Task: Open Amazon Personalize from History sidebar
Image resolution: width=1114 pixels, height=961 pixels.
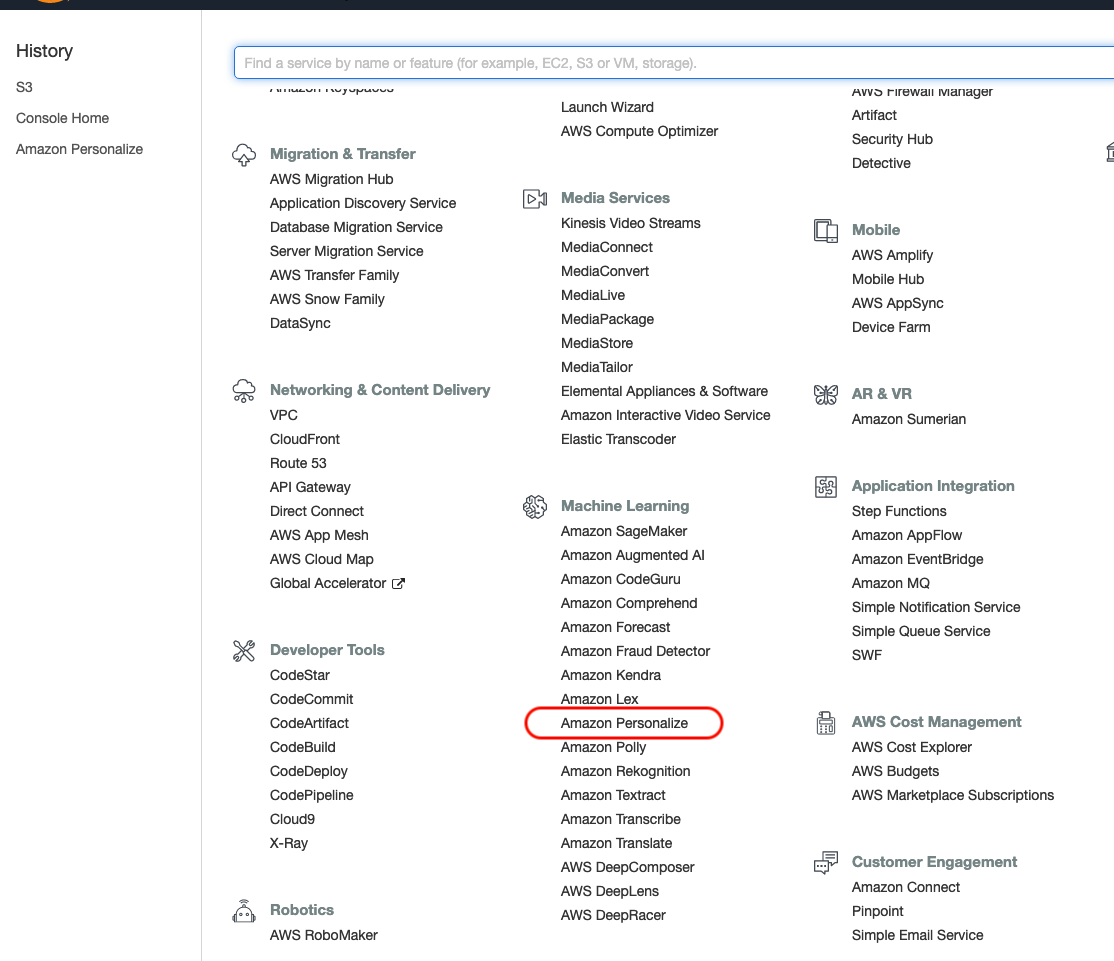Action: point(80,149)
